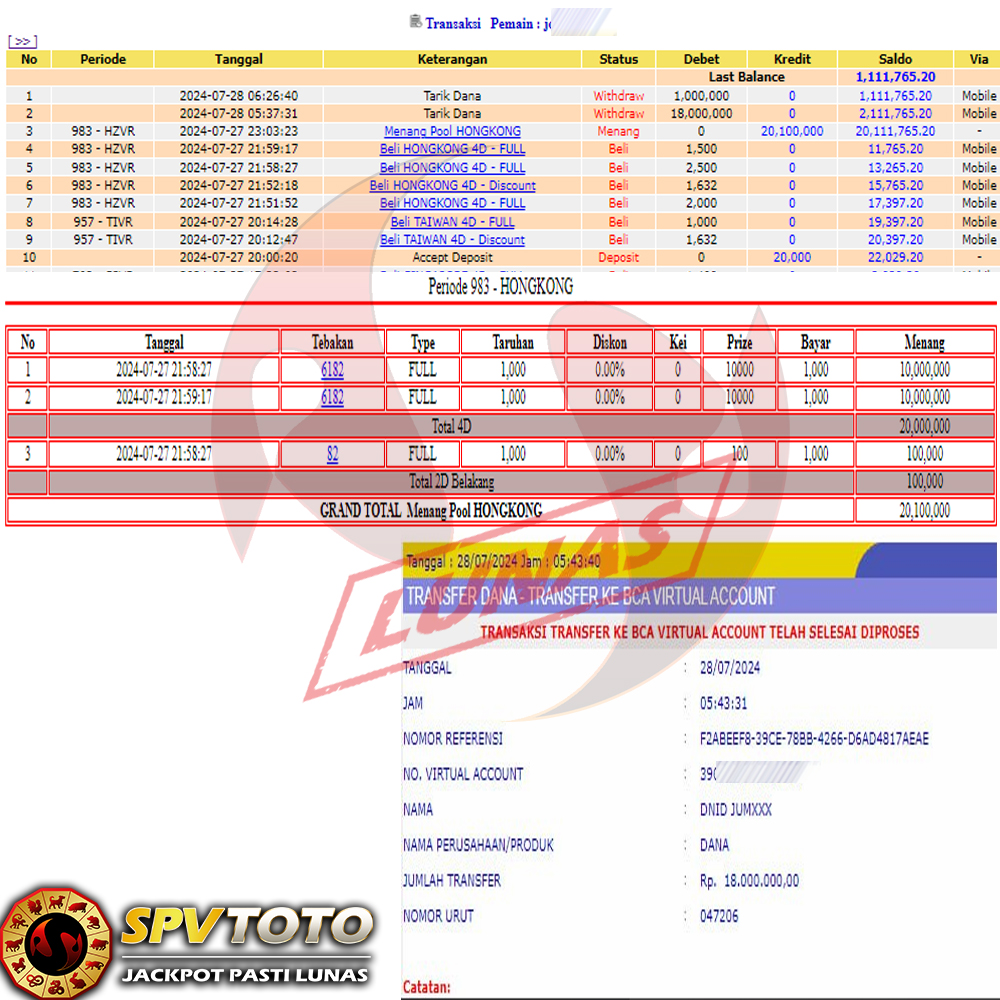
Task: Click the [>>] expand link at top left
Action: point(22,42)
